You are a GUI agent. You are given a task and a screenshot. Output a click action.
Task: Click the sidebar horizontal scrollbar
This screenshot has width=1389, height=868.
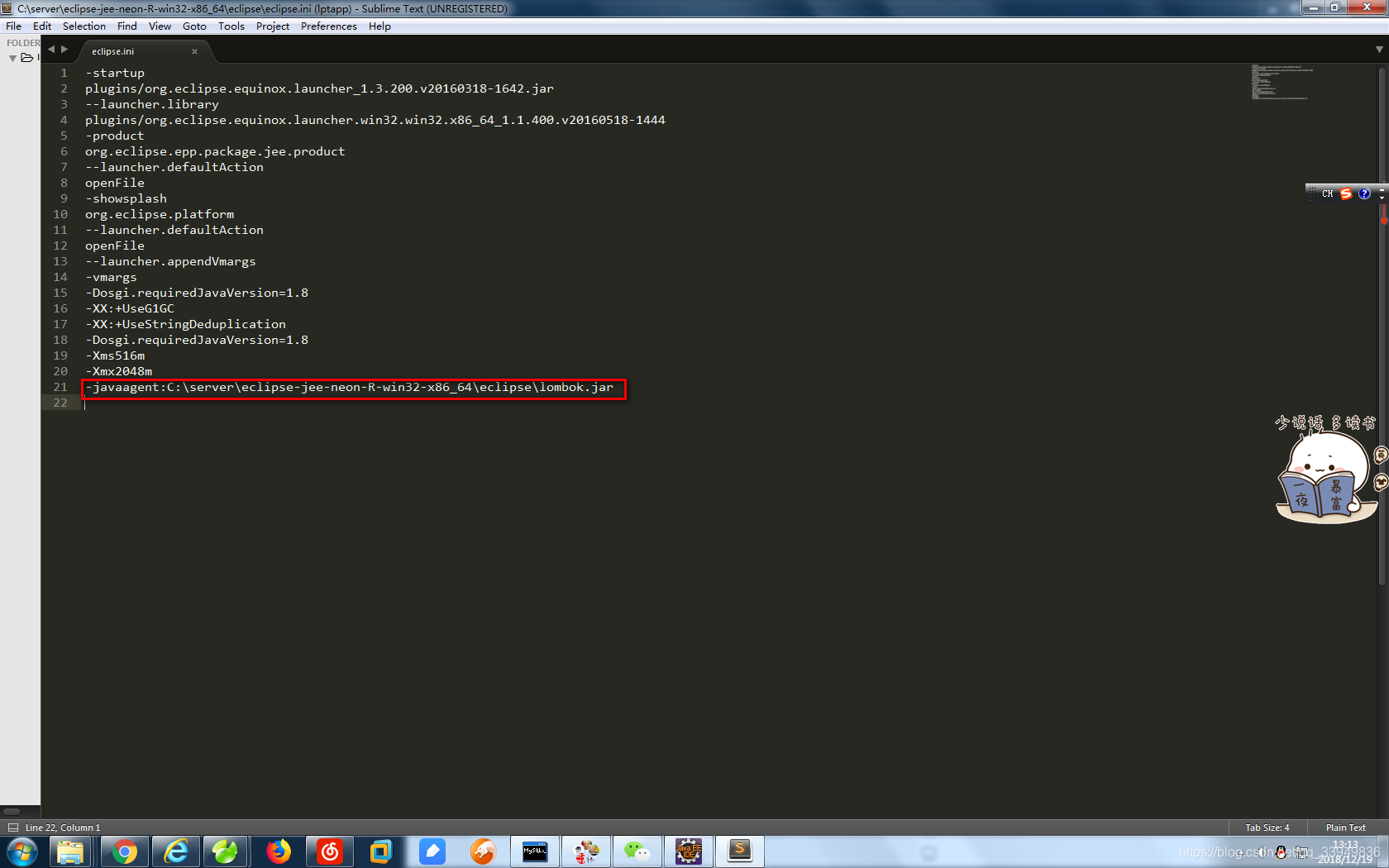coord(12,812)
